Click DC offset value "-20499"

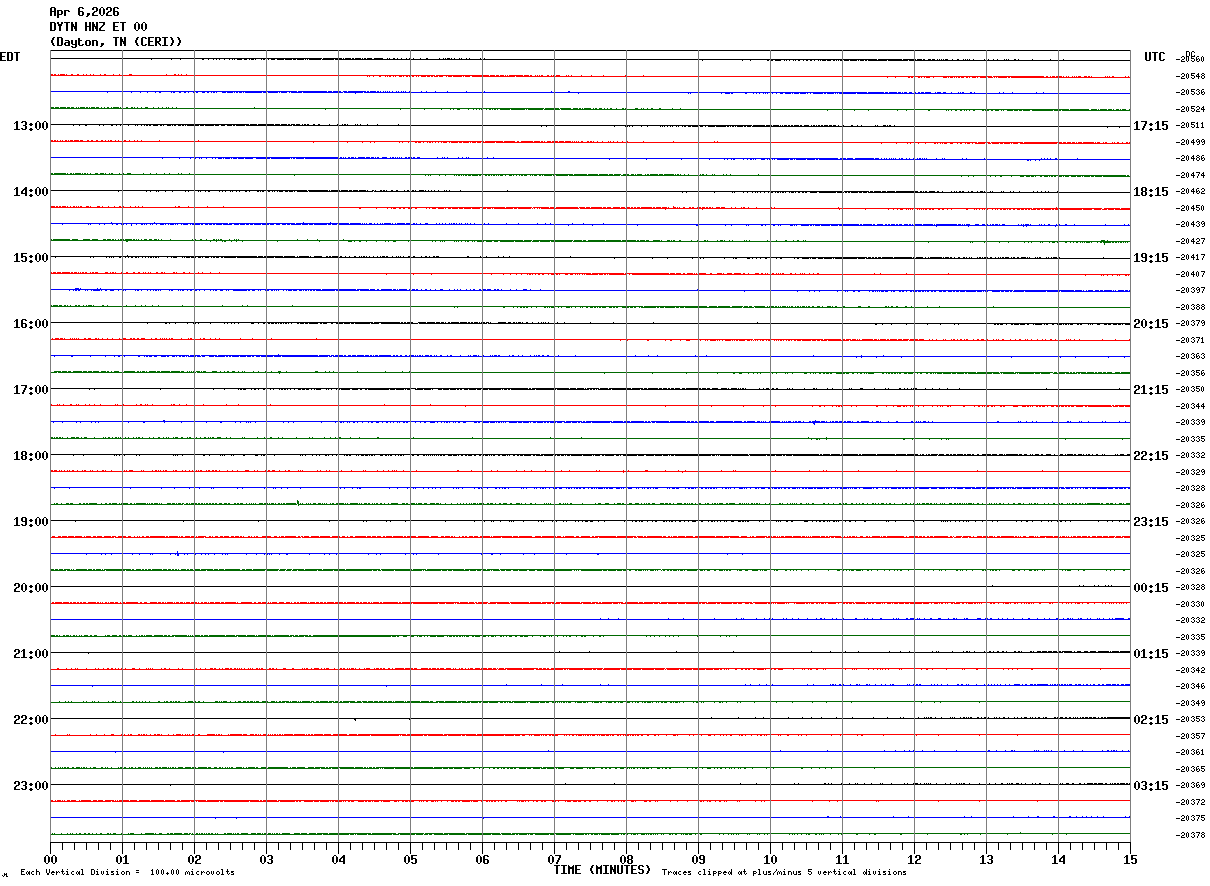pyautogui.click(x=1190, y=142)
